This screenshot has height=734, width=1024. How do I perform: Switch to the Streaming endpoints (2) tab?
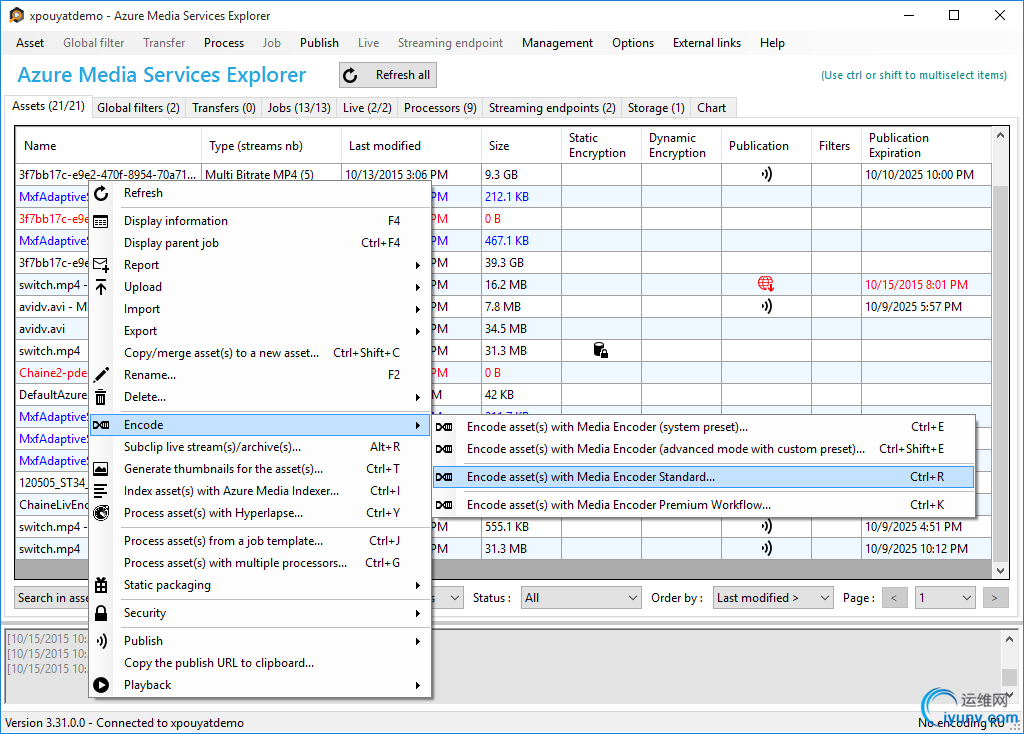click(x=552, y=108)
